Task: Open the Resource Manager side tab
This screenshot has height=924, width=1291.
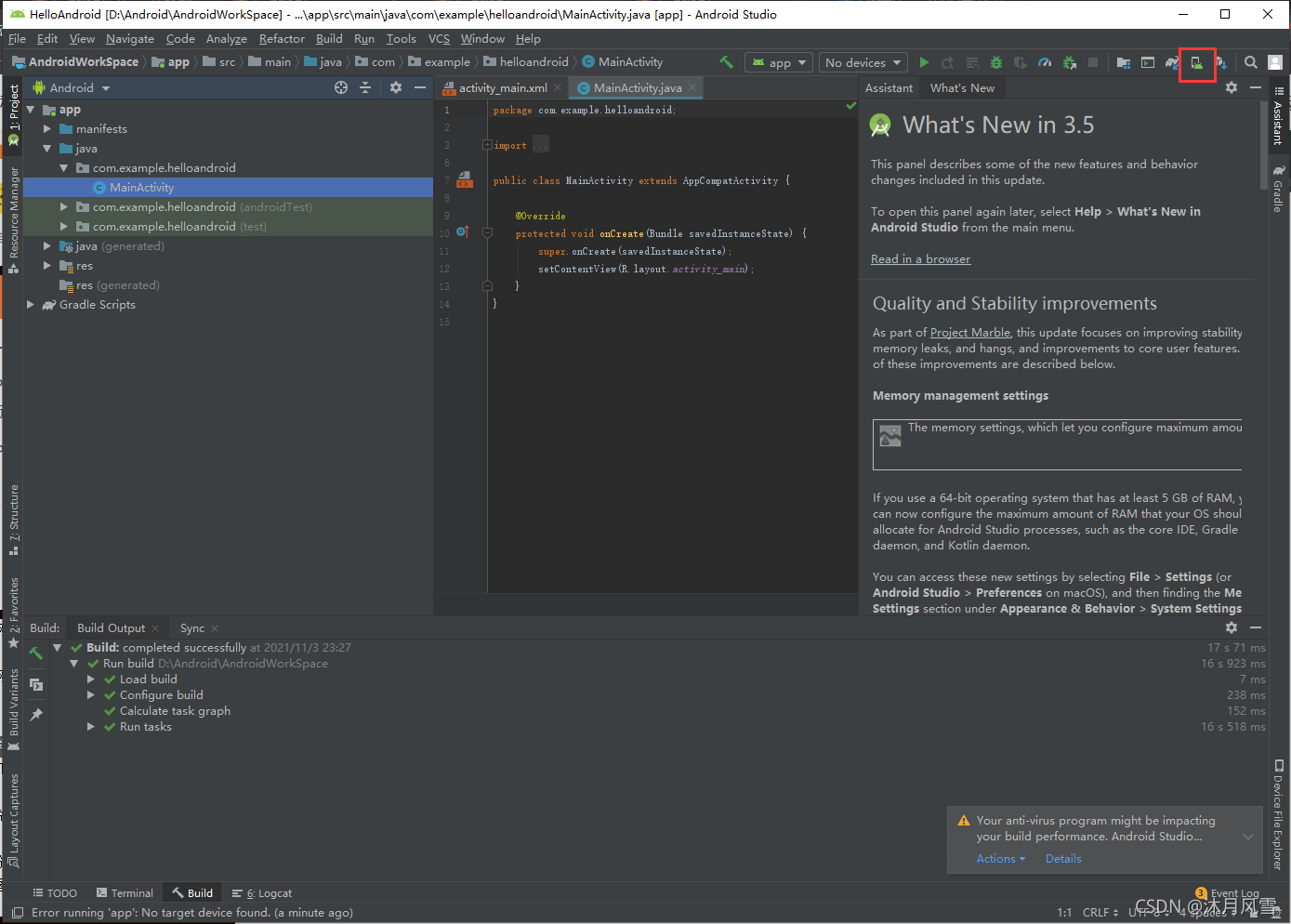Action: (x=13, y=220)
